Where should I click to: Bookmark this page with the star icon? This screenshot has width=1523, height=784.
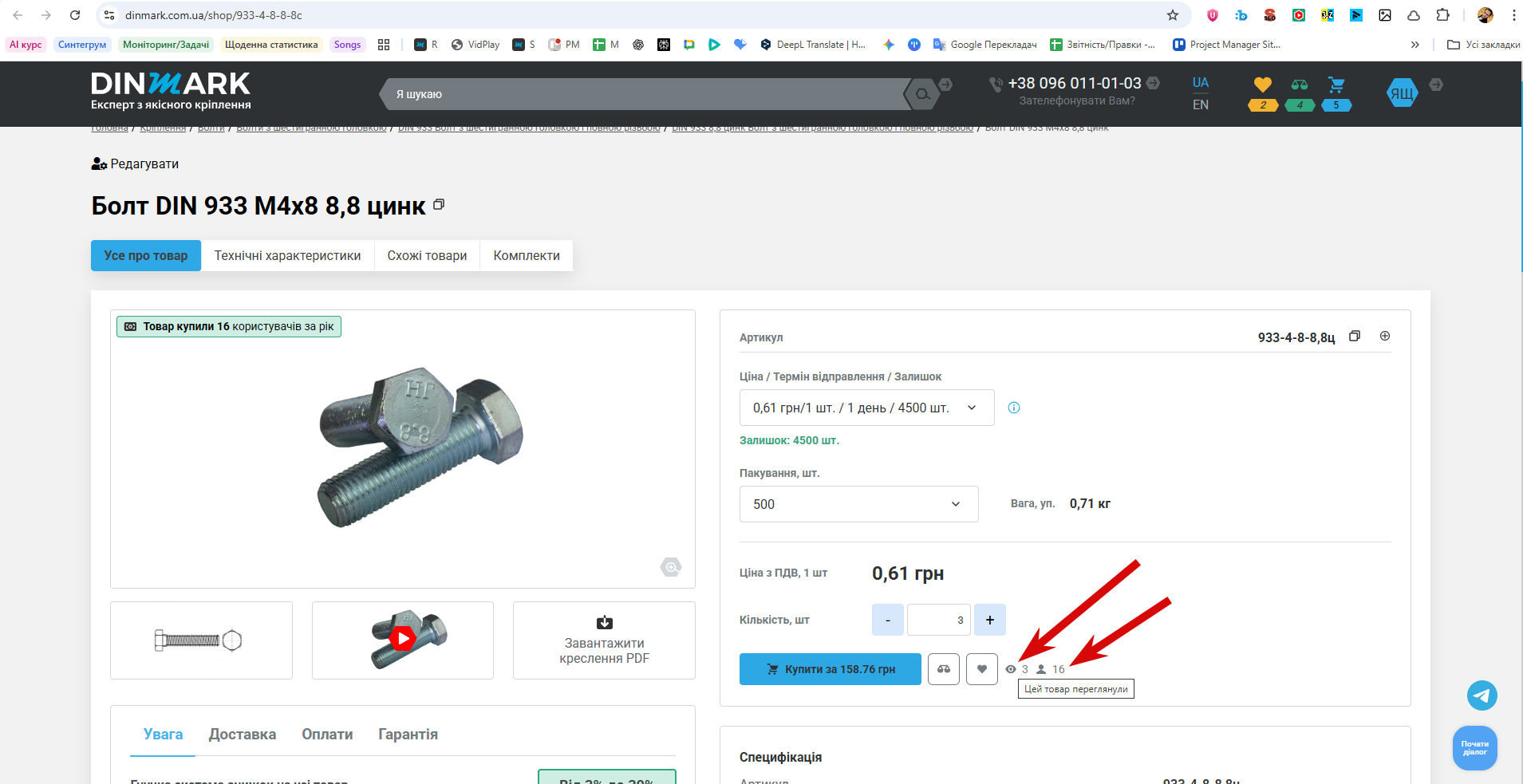(1173, 15)
